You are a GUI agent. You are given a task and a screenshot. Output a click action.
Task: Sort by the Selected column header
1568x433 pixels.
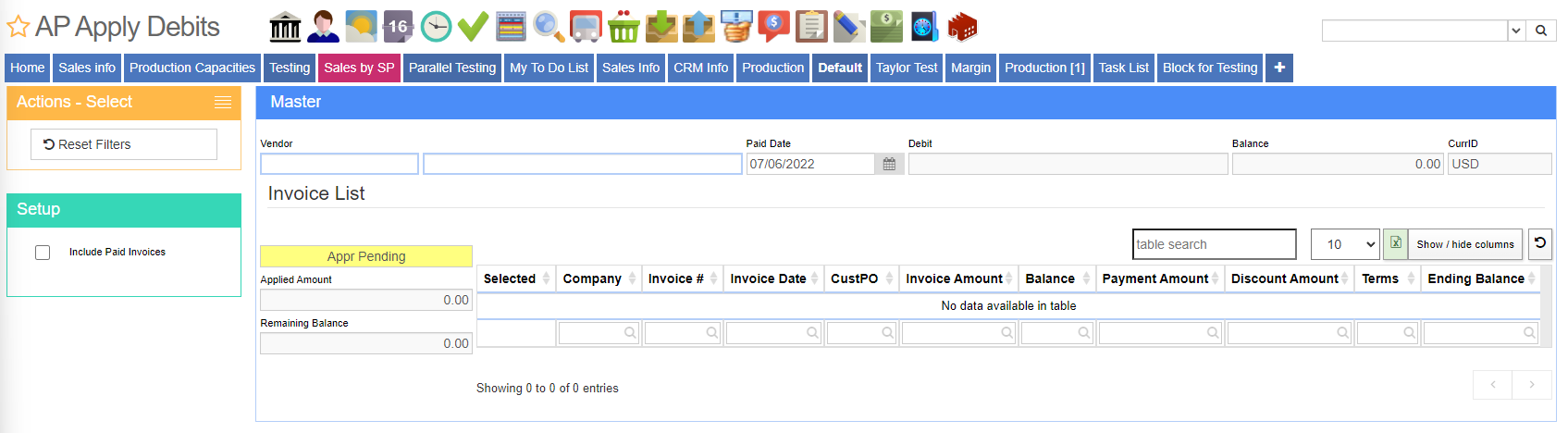(x=516, y=278)
